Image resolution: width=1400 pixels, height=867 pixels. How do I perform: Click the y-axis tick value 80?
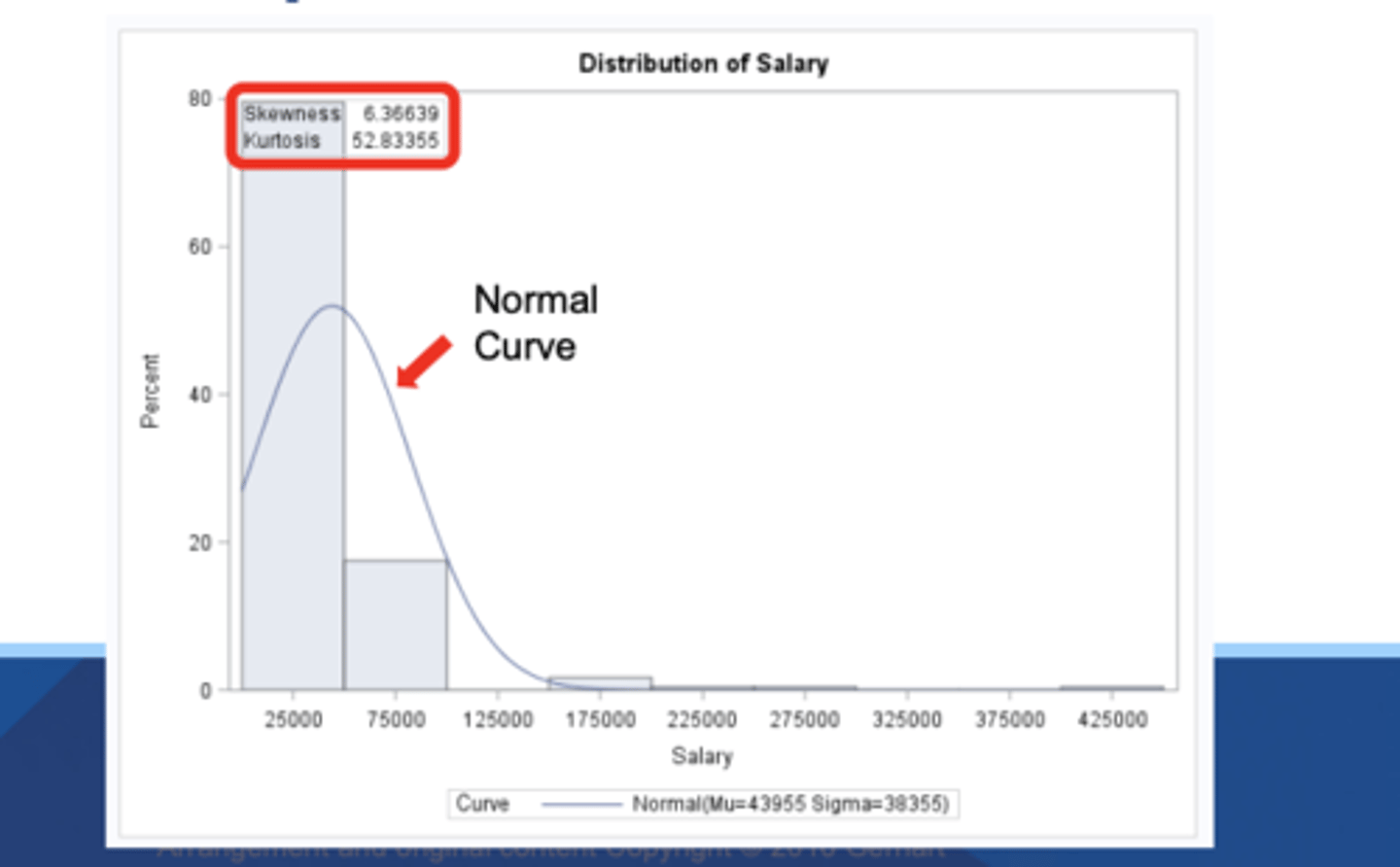[199, 99]
